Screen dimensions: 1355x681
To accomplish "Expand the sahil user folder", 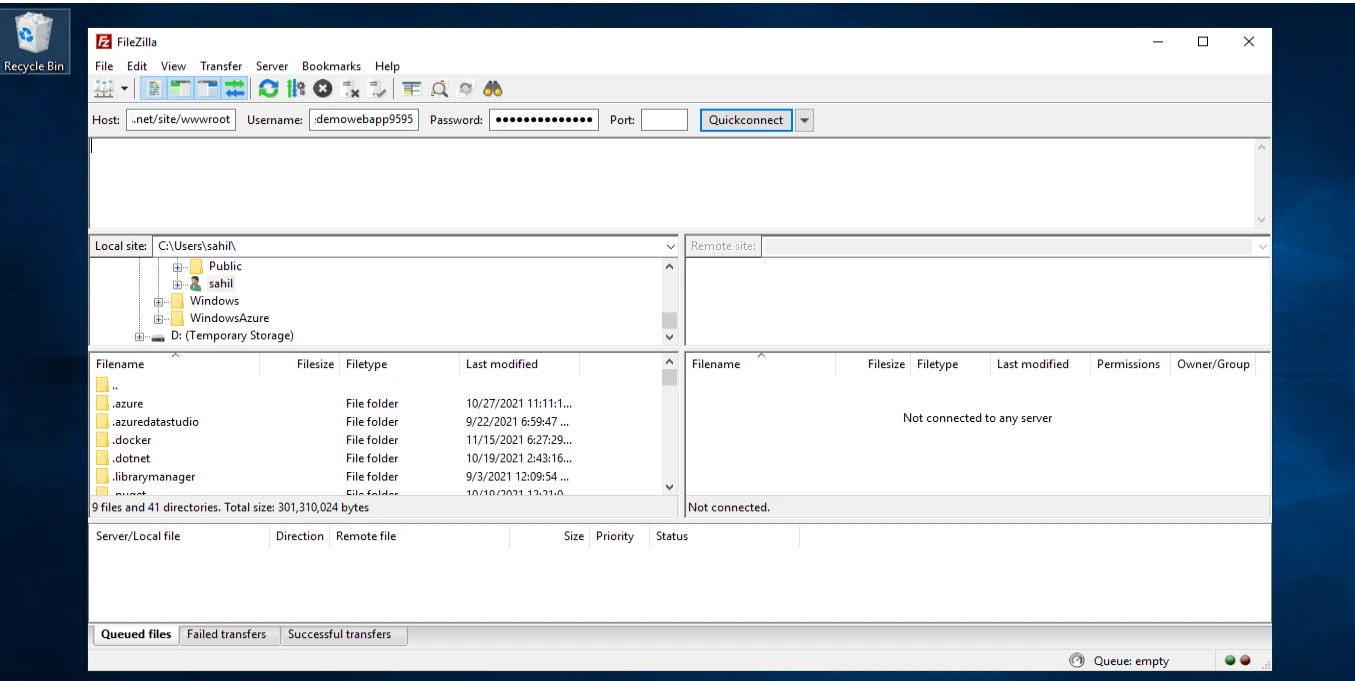I will pos(176,283).
